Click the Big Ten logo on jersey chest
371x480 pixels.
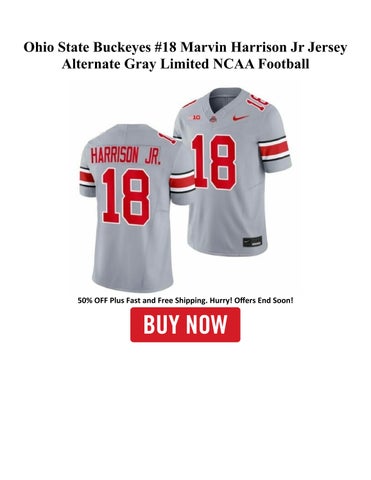(x=195, y=118)
